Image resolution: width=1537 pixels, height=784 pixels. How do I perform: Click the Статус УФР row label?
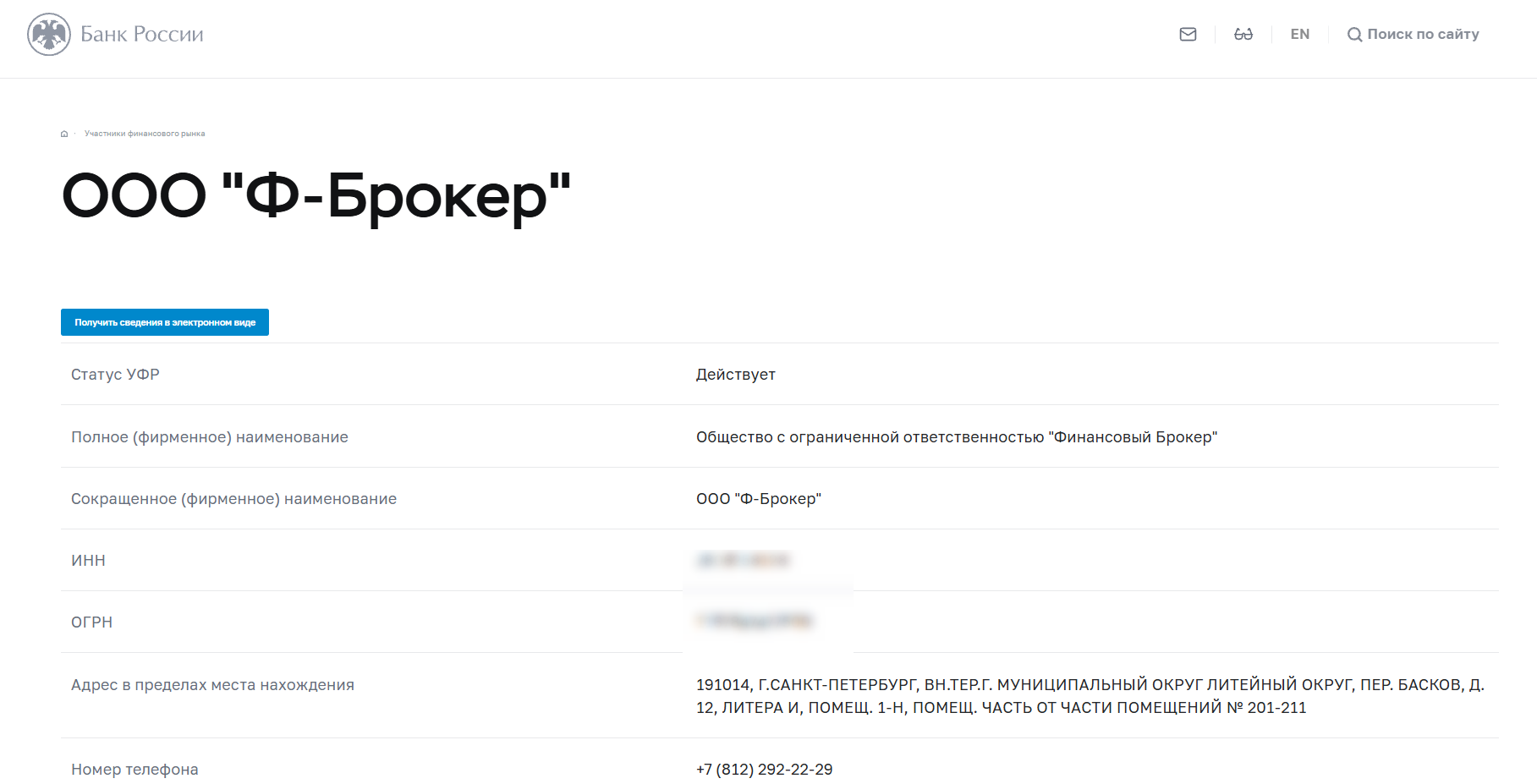(x=115, y=375)
